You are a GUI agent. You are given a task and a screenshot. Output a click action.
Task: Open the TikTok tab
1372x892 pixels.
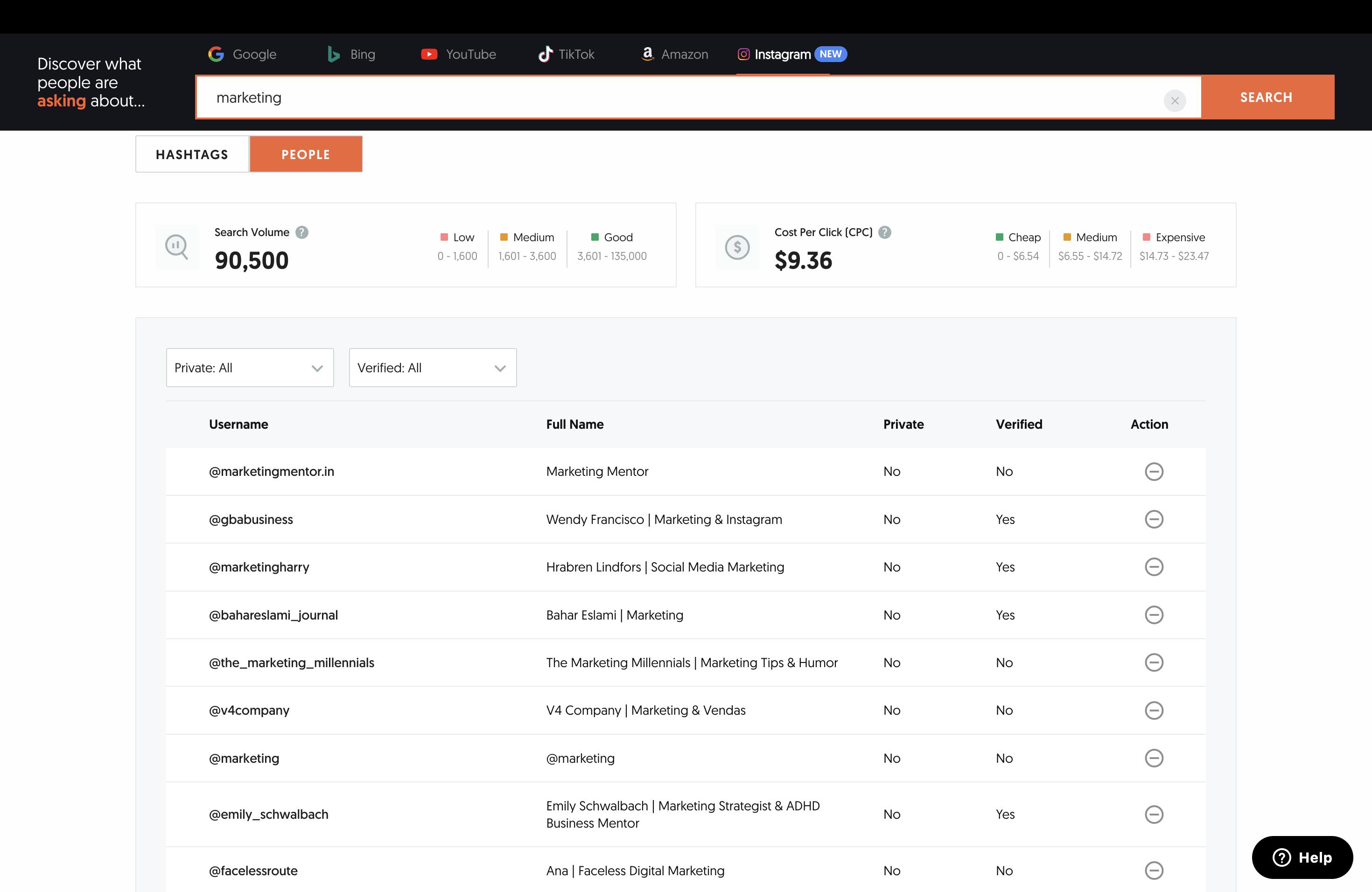(x=566, y=54)
